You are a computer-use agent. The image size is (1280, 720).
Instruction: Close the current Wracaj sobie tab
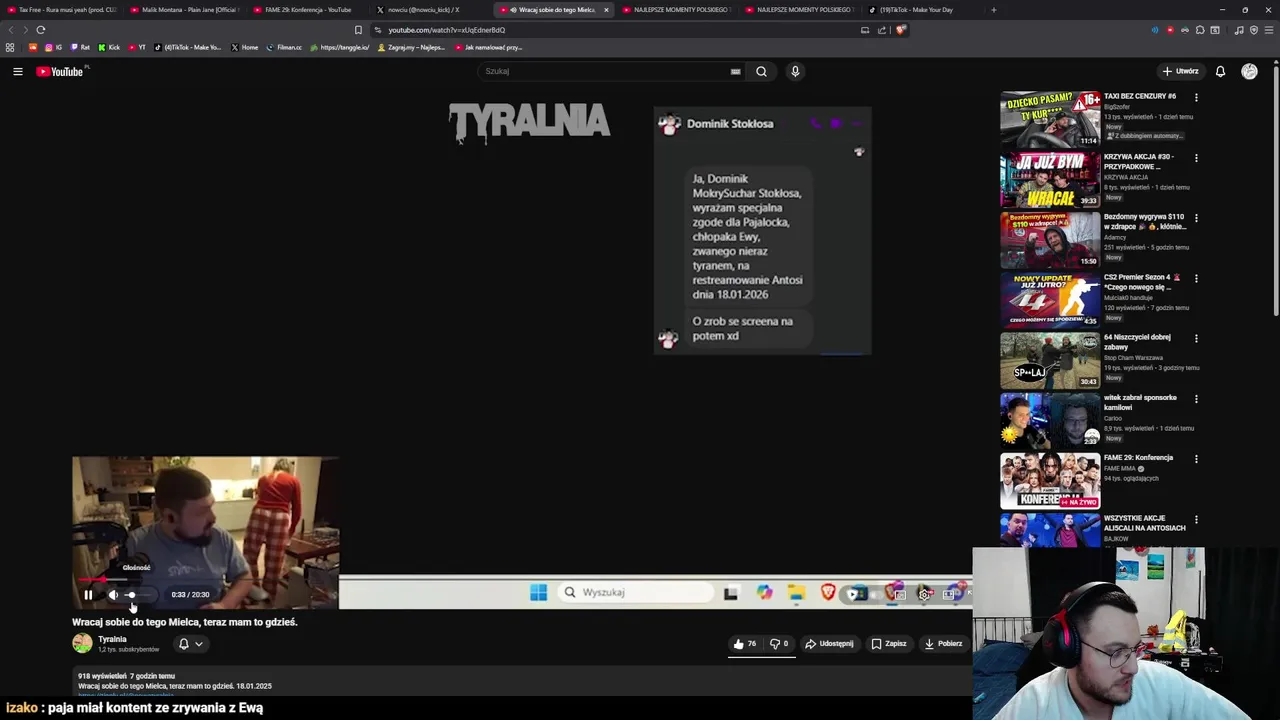click(x=606, y=10)
